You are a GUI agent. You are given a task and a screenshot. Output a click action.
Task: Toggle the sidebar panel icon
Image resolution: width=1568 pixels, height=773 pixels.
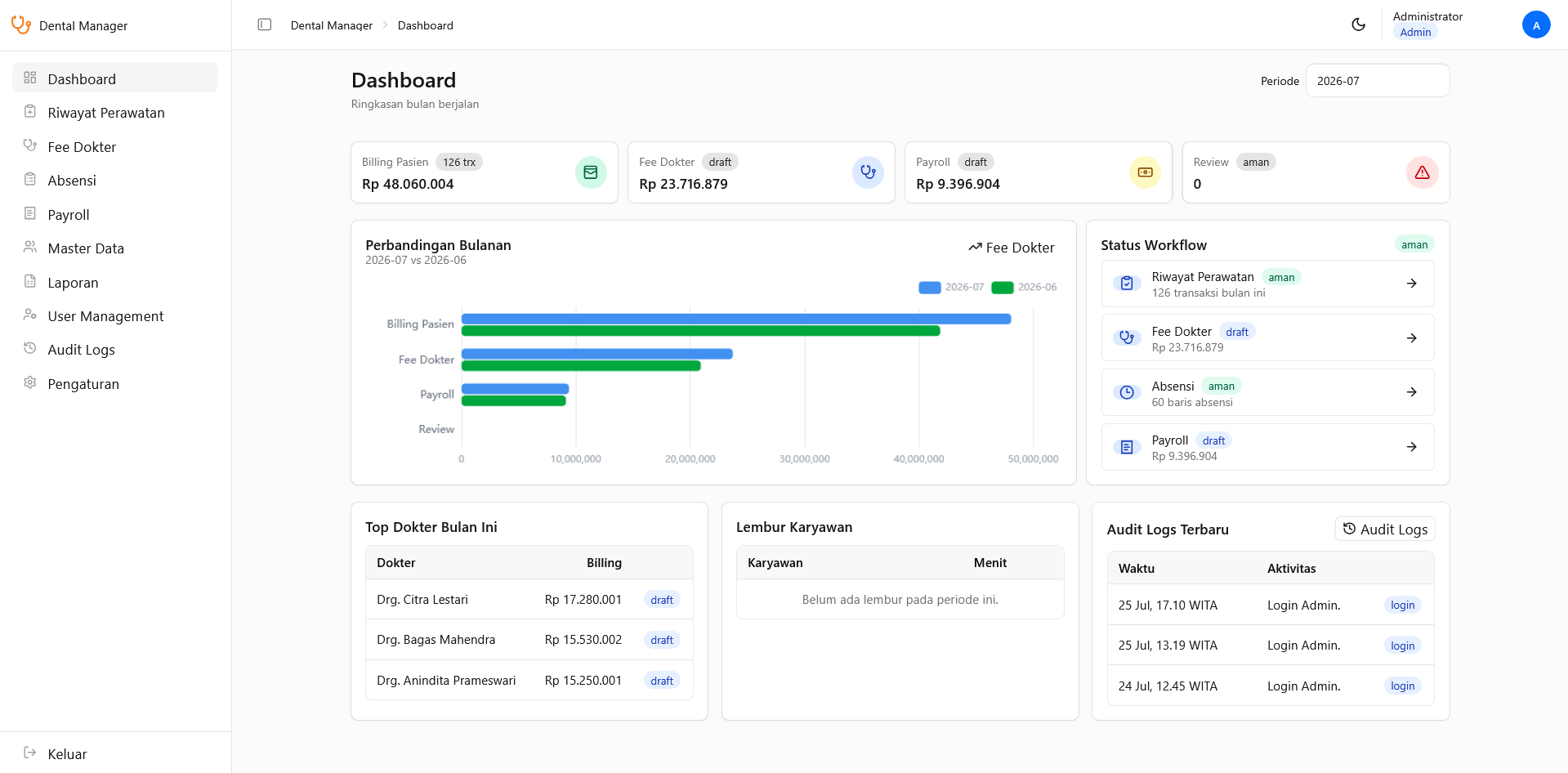(x=265, y=25)
